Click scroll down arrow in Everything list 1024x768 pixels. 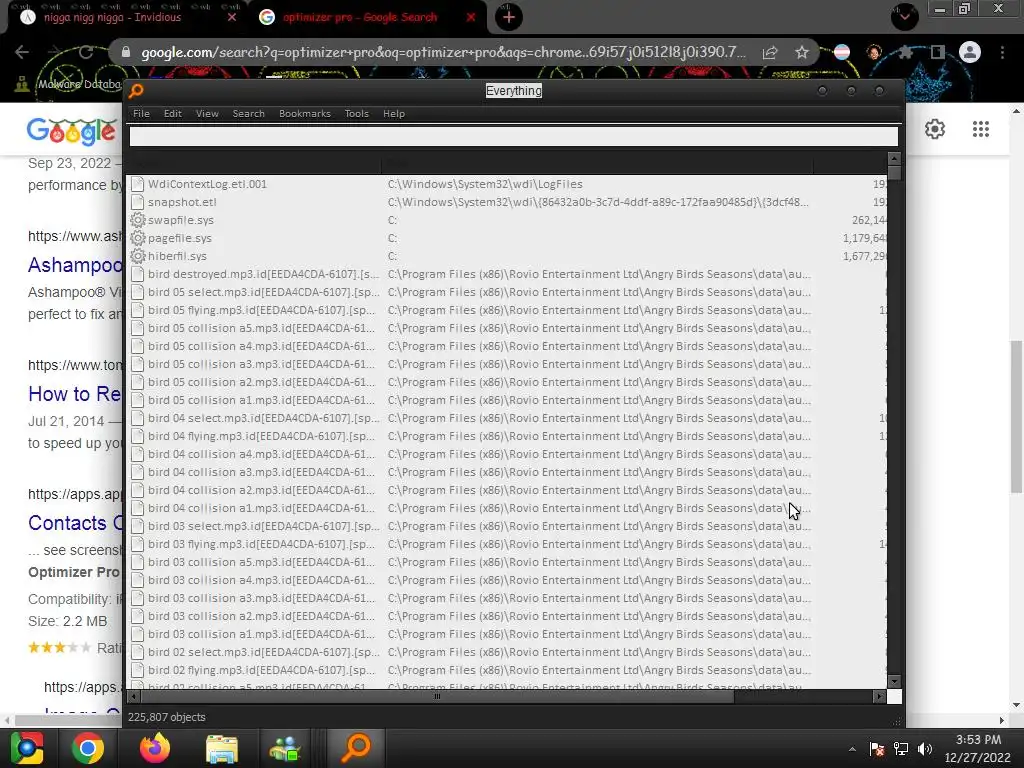[x=895, y=681]
